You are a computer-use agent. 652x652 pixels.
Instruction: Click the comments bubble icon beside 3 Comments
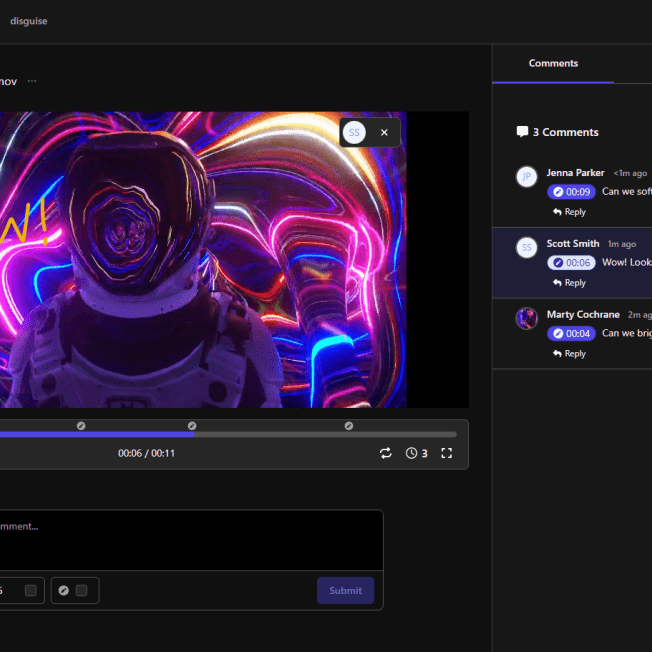click(522, 132)
